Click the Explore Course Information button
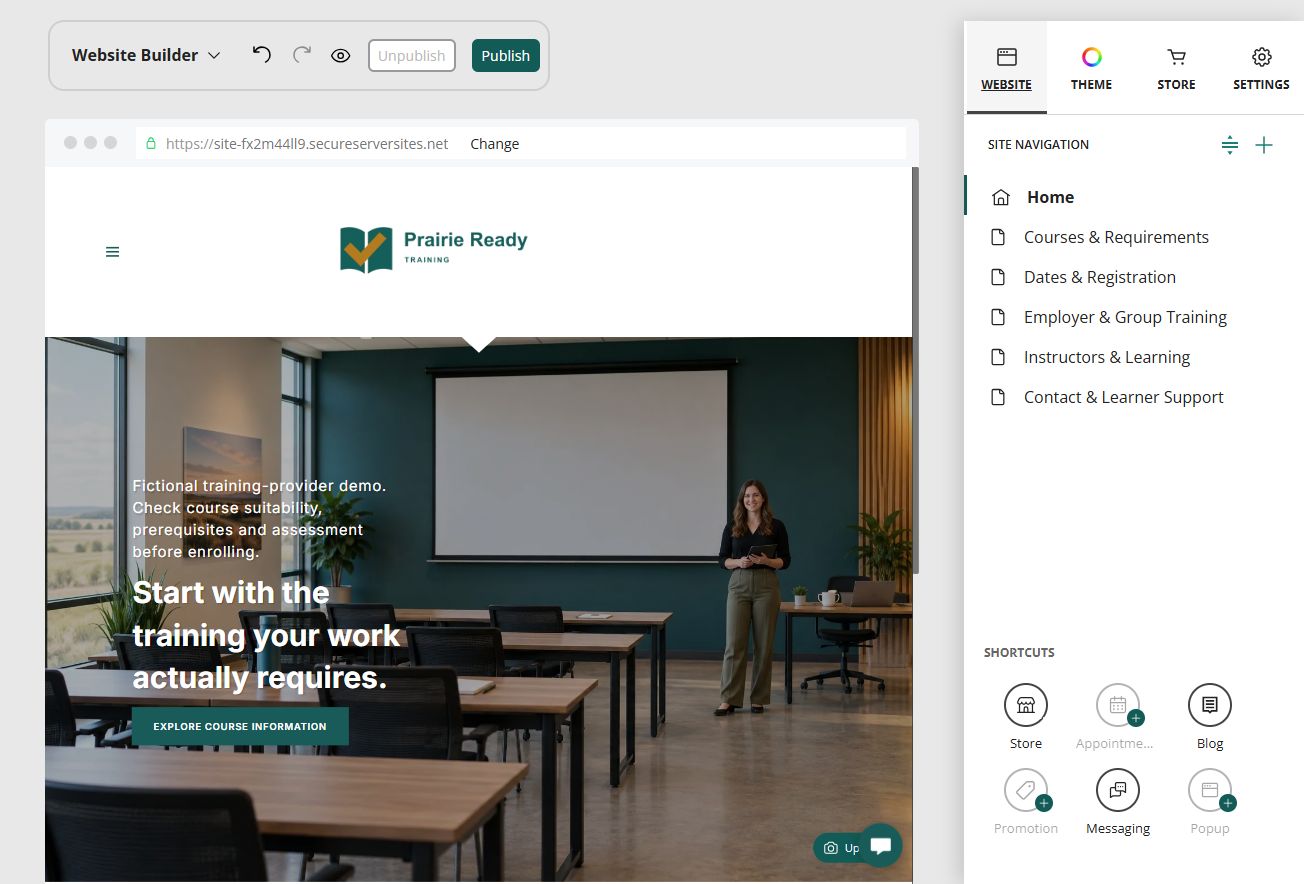Image resolution: width=1304 pixels, height=884 pixels. click(x=240, y=726)
